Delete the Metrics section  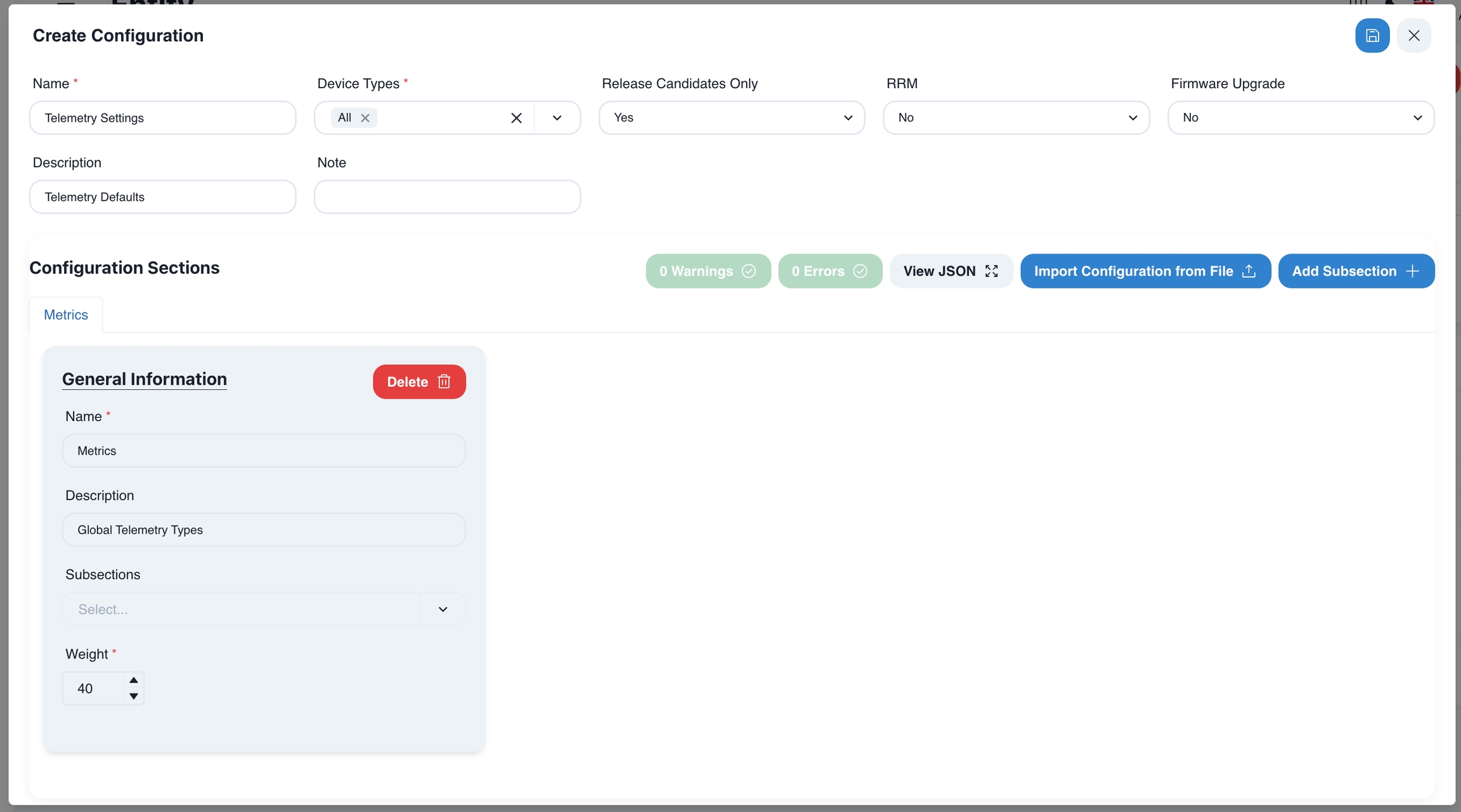tap(419, 382)
